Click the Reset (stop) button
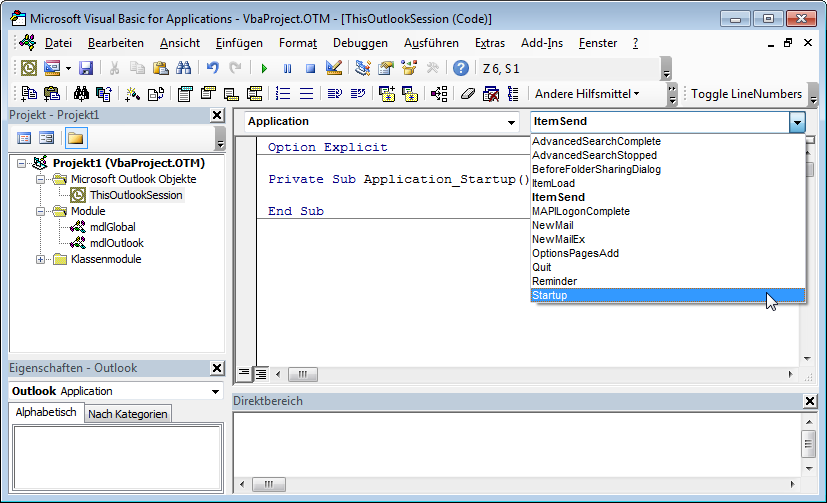The image size is (827, 503). pyautogui.click(x=311, y=69)
